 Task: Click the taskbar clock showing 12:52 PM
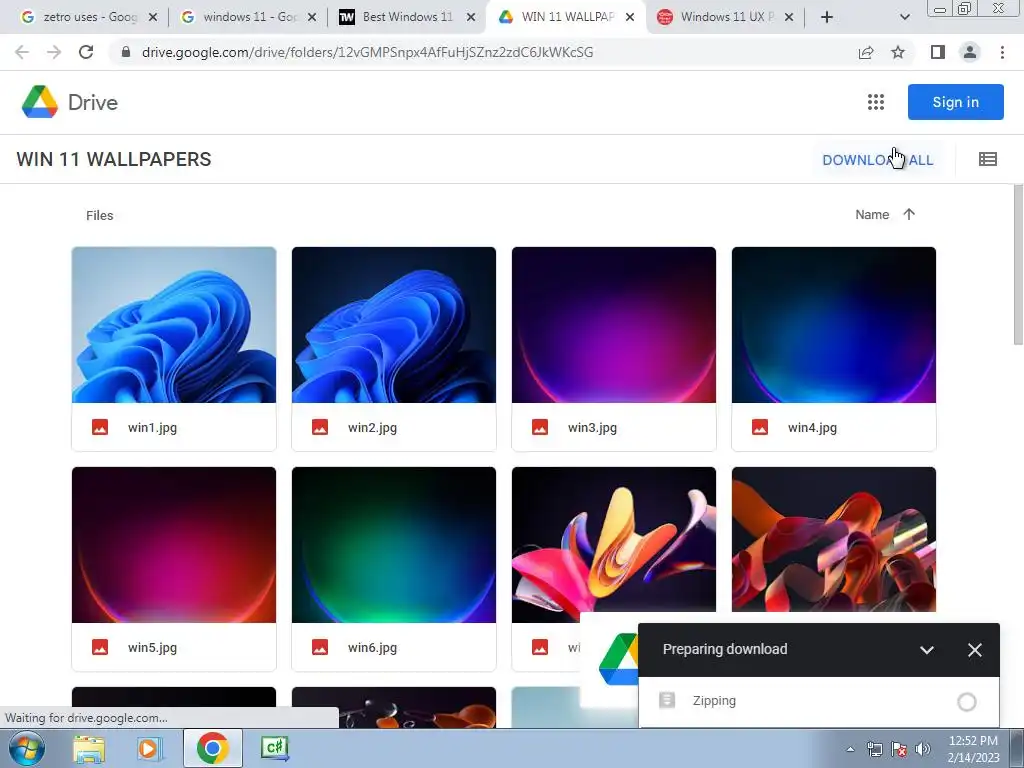[x=973, y=749]
